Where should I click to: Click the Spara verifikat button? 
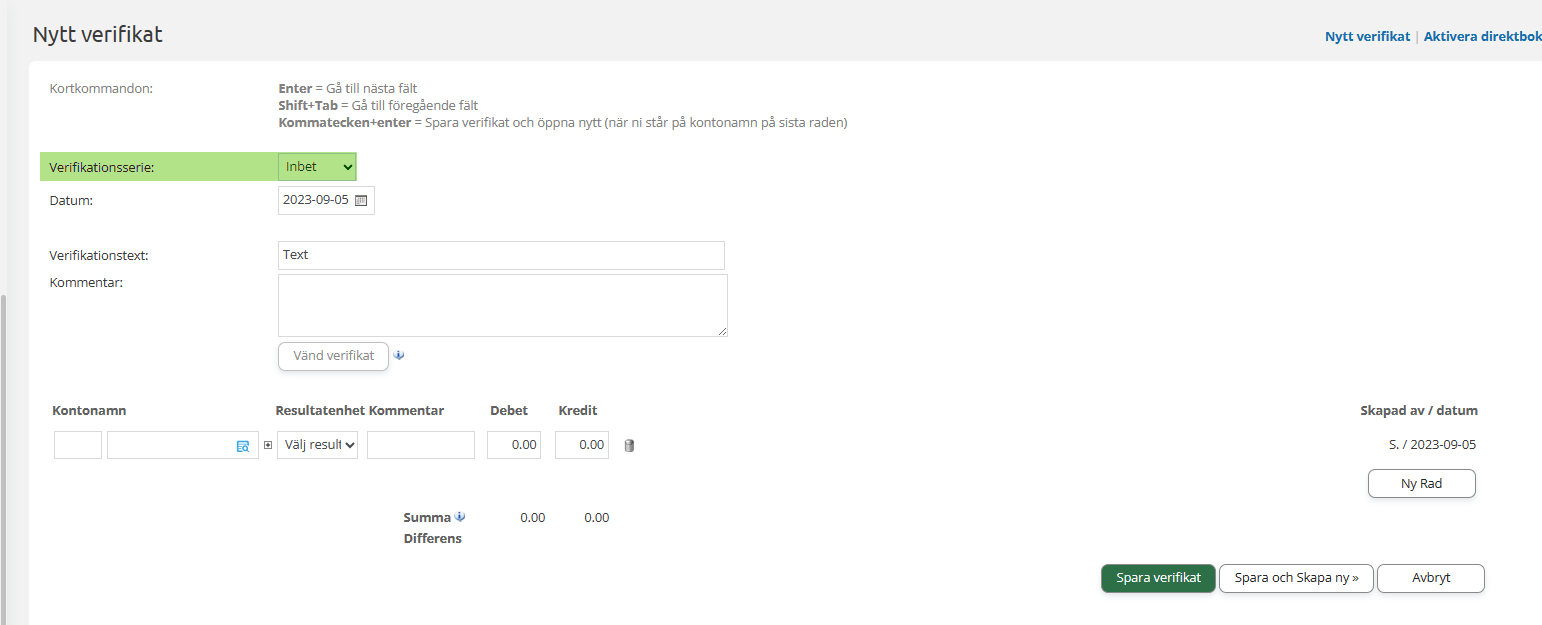(x=1158, y=578)
